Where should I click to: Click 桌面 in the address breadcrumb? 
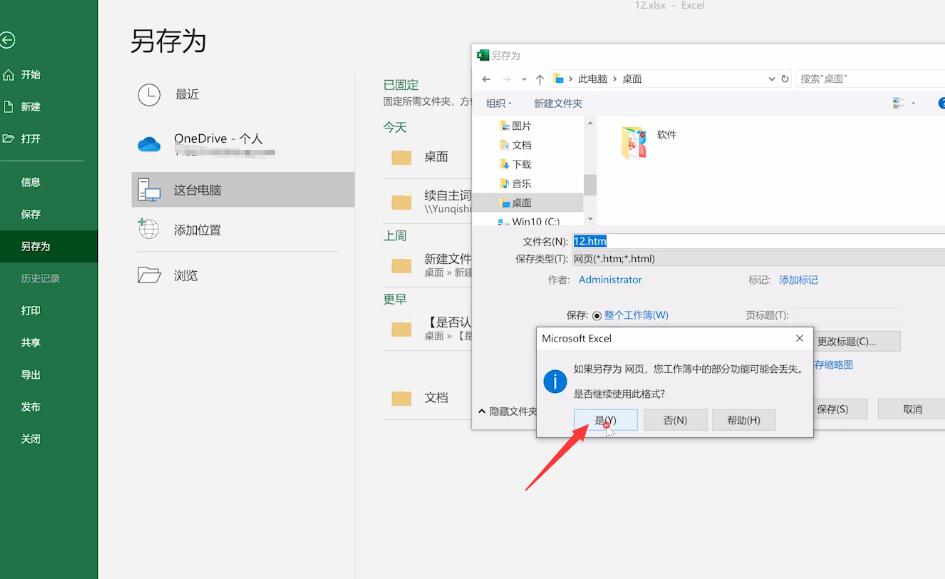point(632,79)
